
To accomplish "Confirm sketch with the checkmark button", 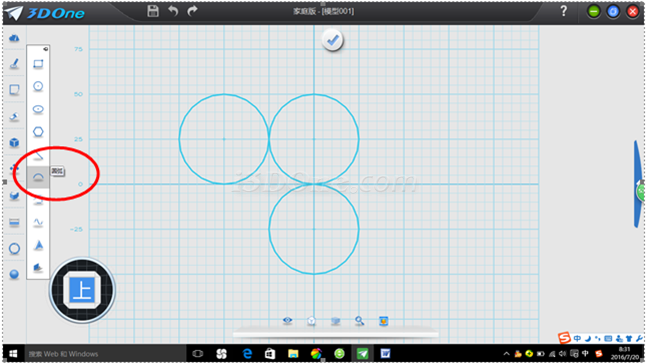I will coord(333,40).
